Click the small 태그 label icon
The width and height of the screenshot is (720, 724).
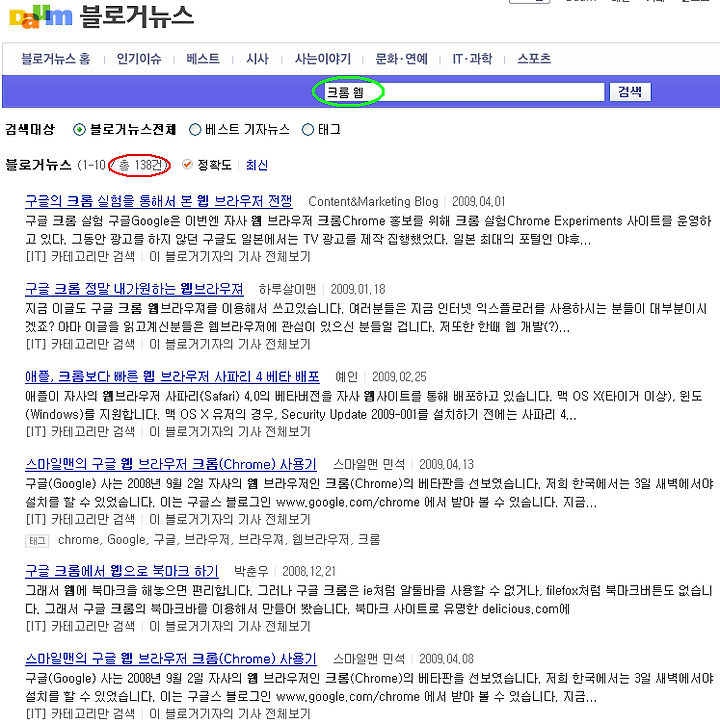(37, 541)
